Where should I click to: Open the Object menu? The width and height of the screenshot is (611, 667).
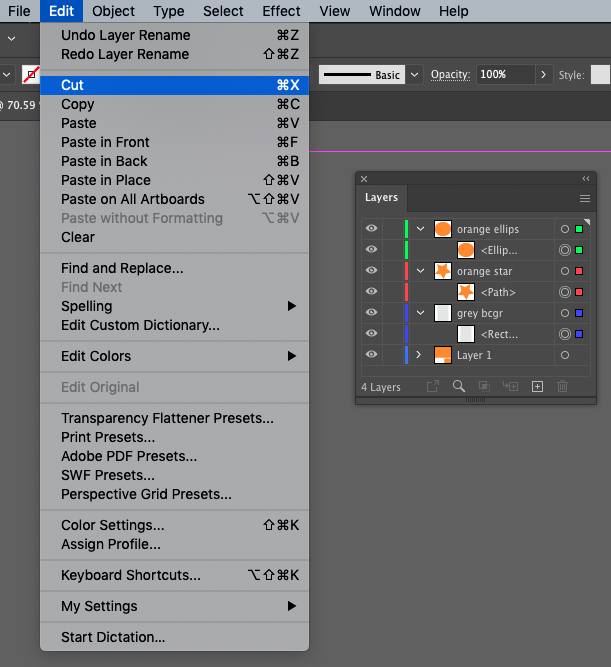(113, 11)
